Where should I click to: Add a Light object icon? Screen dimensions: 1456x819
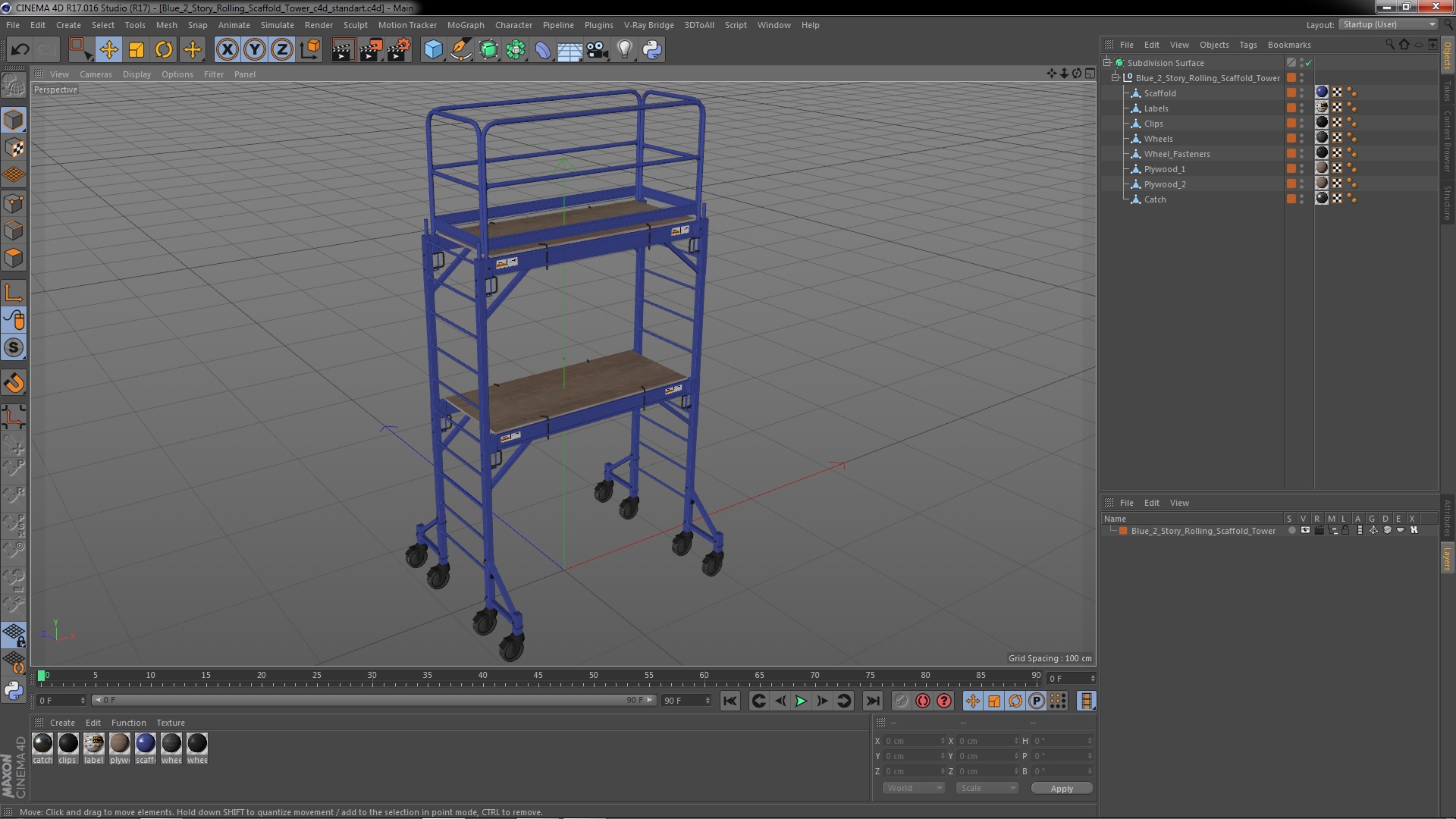tap(624, 50)
